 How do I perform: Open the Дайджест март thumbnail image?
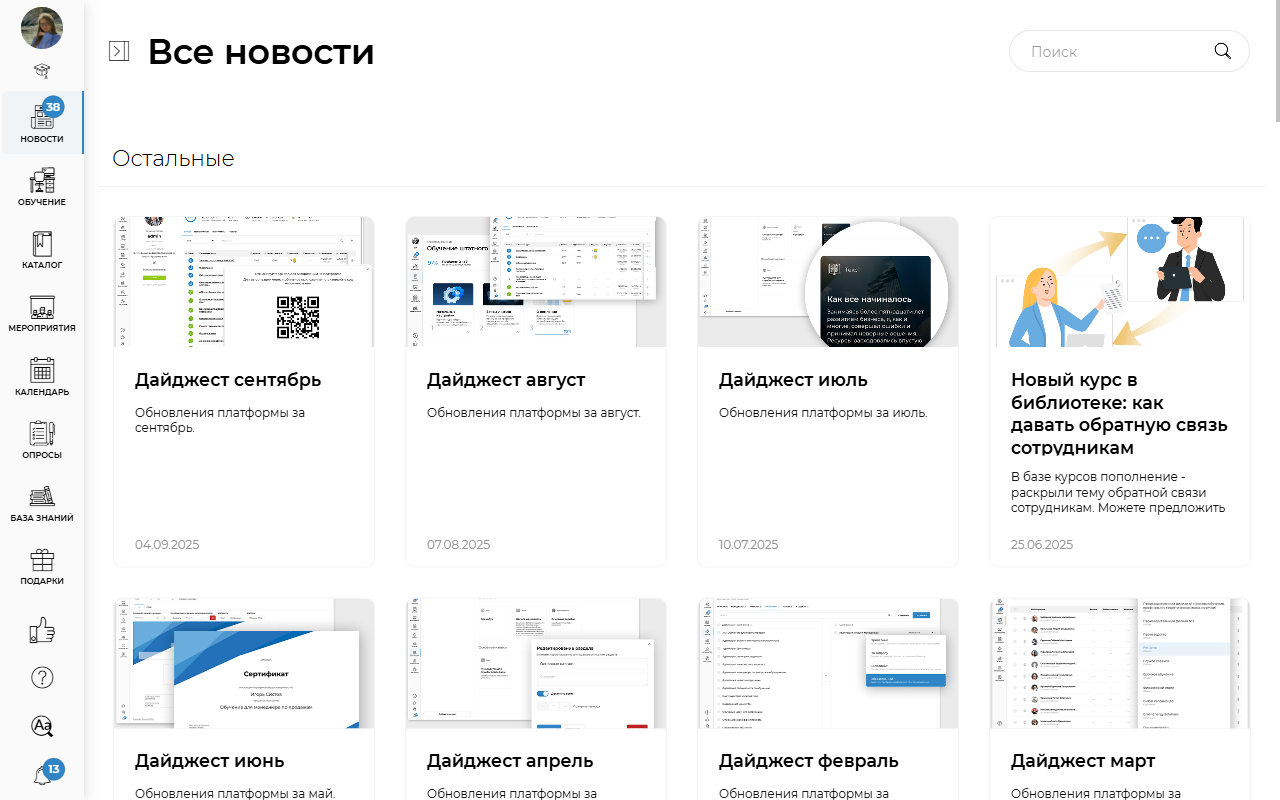(1120, 663)
